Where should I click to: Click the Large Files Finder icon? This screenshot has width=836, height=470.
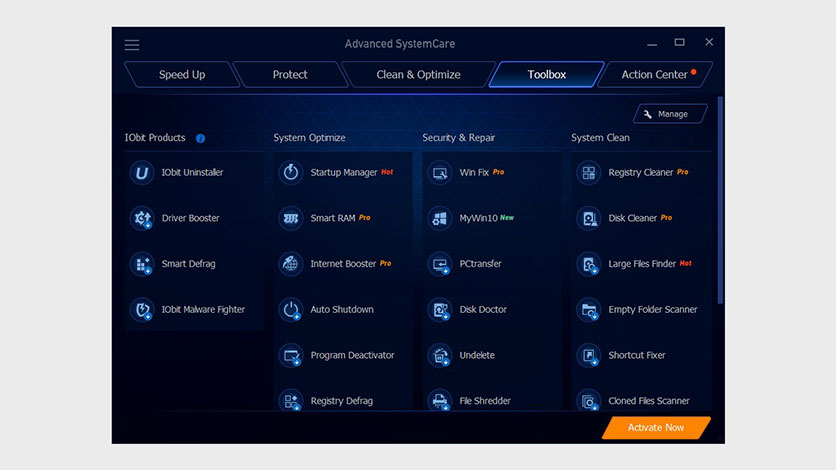(589, 265)
